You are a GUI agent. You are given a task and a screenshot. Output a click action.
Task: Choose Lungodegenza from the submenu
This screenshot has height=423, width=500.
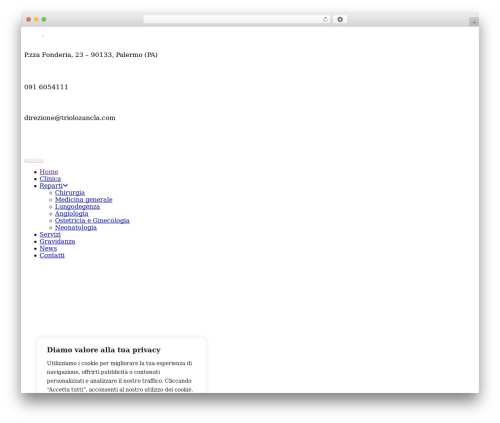click(77, 206)
